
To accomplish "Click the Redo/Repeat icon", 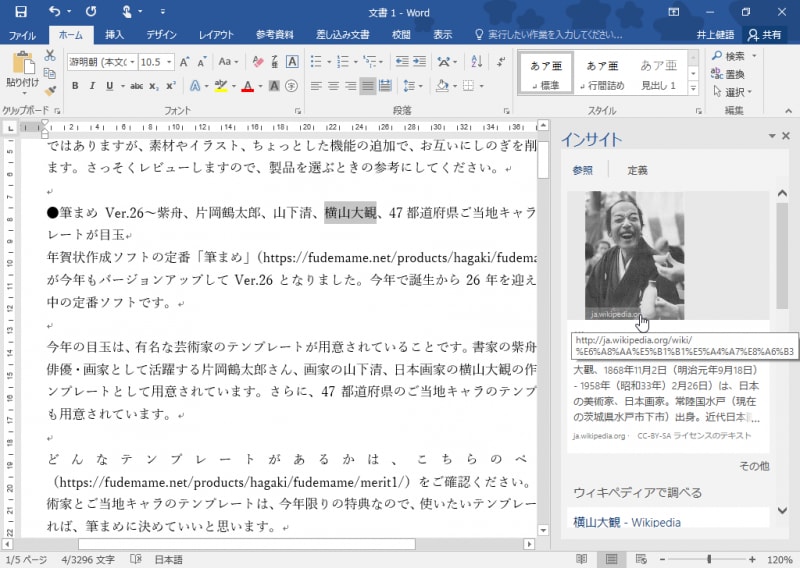I will tap(91, 11).
